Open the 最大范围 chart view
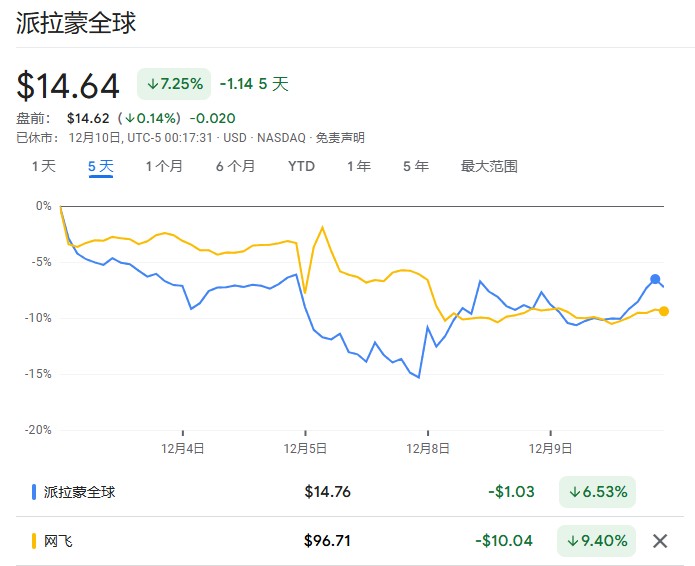 coord(489,166)
